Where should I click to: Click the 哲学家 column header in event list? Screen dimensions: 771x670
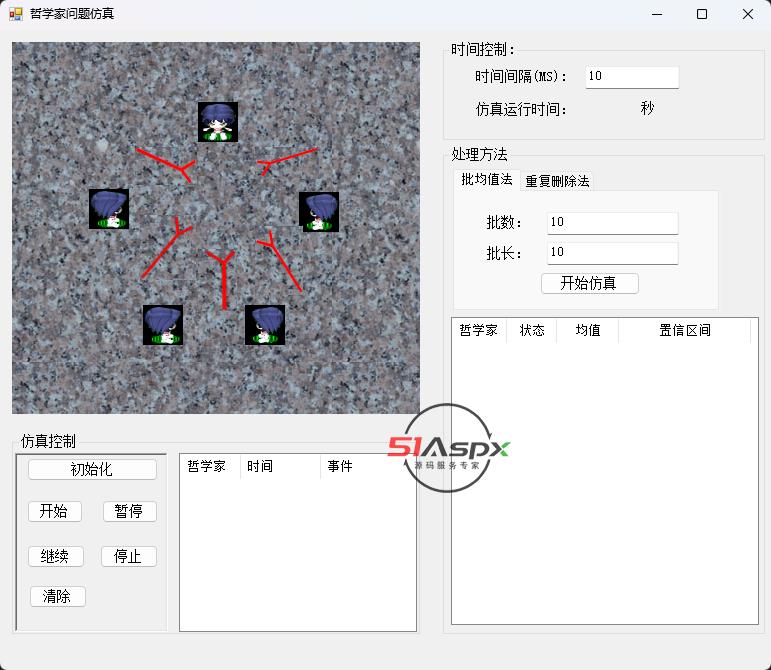pos(210,466)
